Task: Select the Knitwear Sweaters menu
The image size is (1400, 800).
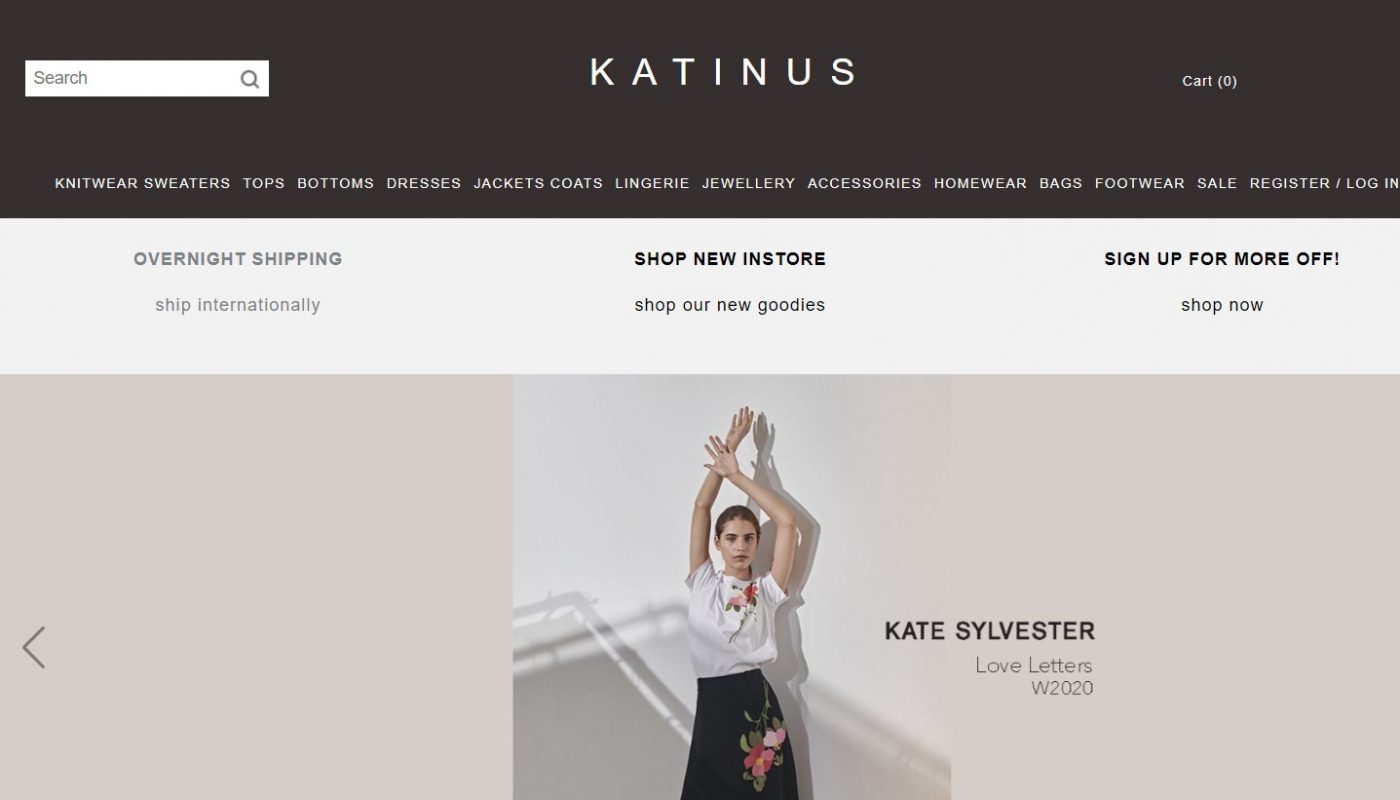Action: [142, 183]
